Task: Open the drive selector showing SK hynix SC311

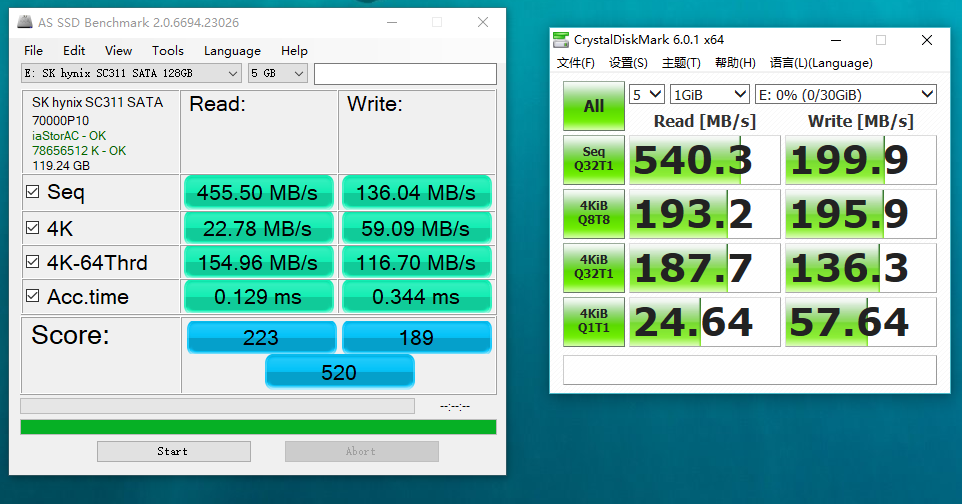Action: pos(131,73)
